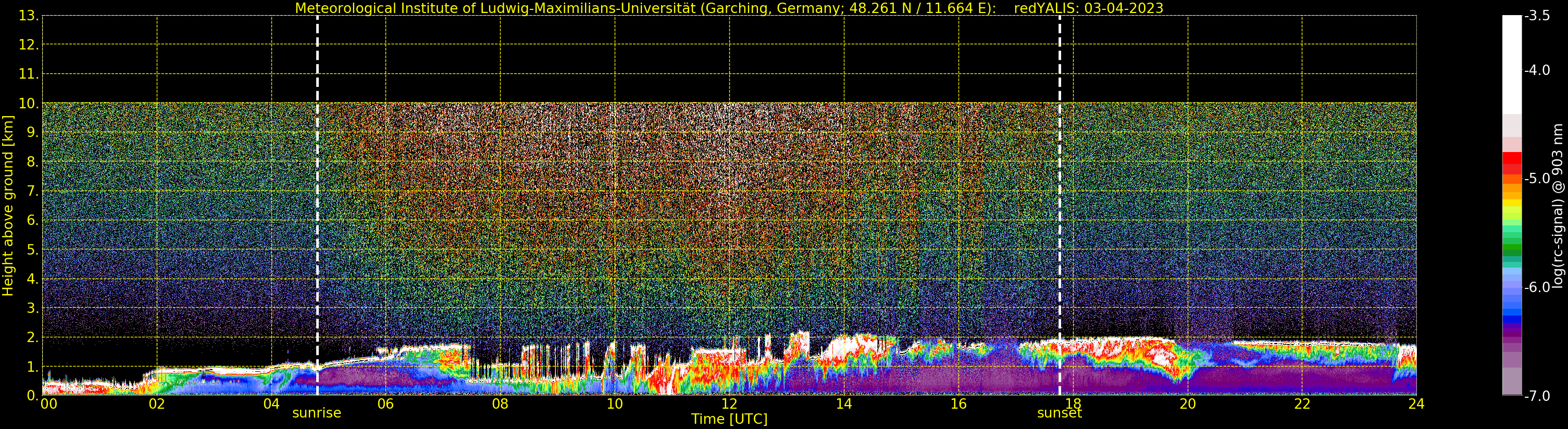The image size is (1568, 429).
Task: Click the '7.' height axis tick label
Action: (x=32, y=191)
